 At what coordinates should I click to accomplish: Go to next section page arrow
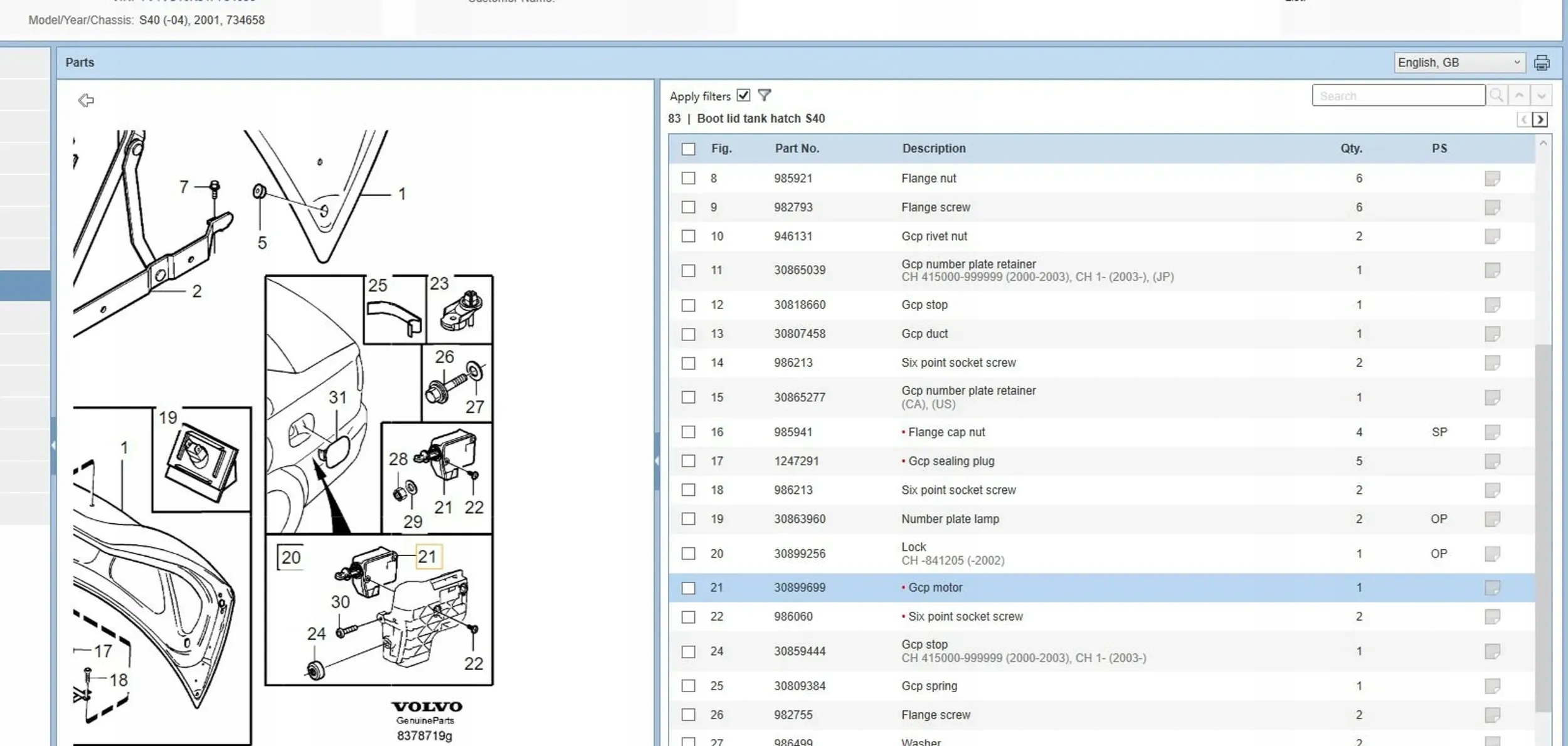(x=1540, y=119)
